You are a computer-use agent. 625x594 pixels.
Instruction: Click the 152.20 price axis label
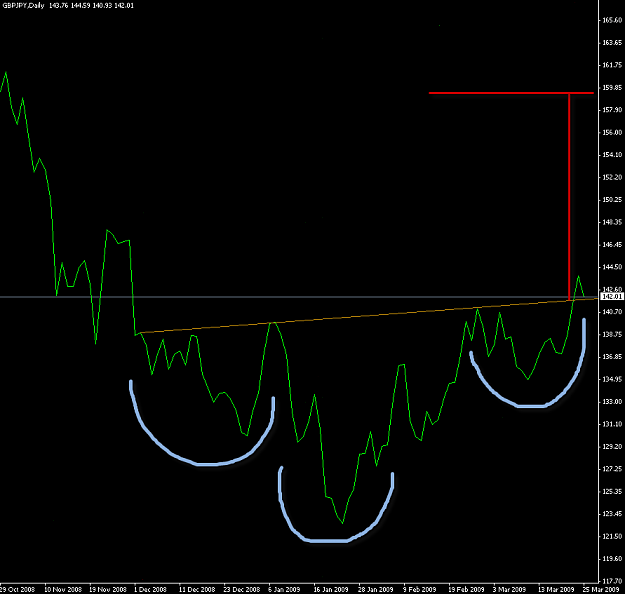click(612, 177)
